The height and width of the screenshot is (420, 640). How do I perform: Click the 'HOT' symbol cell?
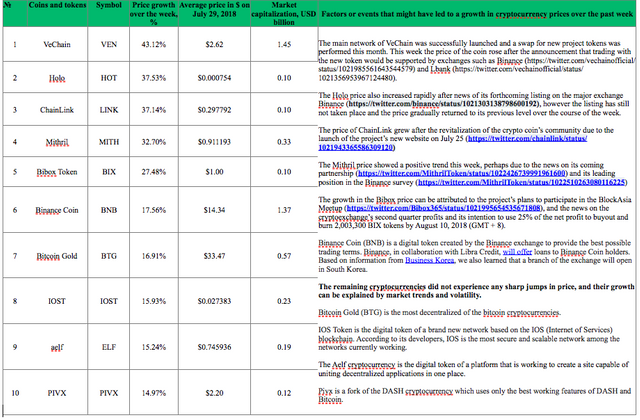click(109, 78)
